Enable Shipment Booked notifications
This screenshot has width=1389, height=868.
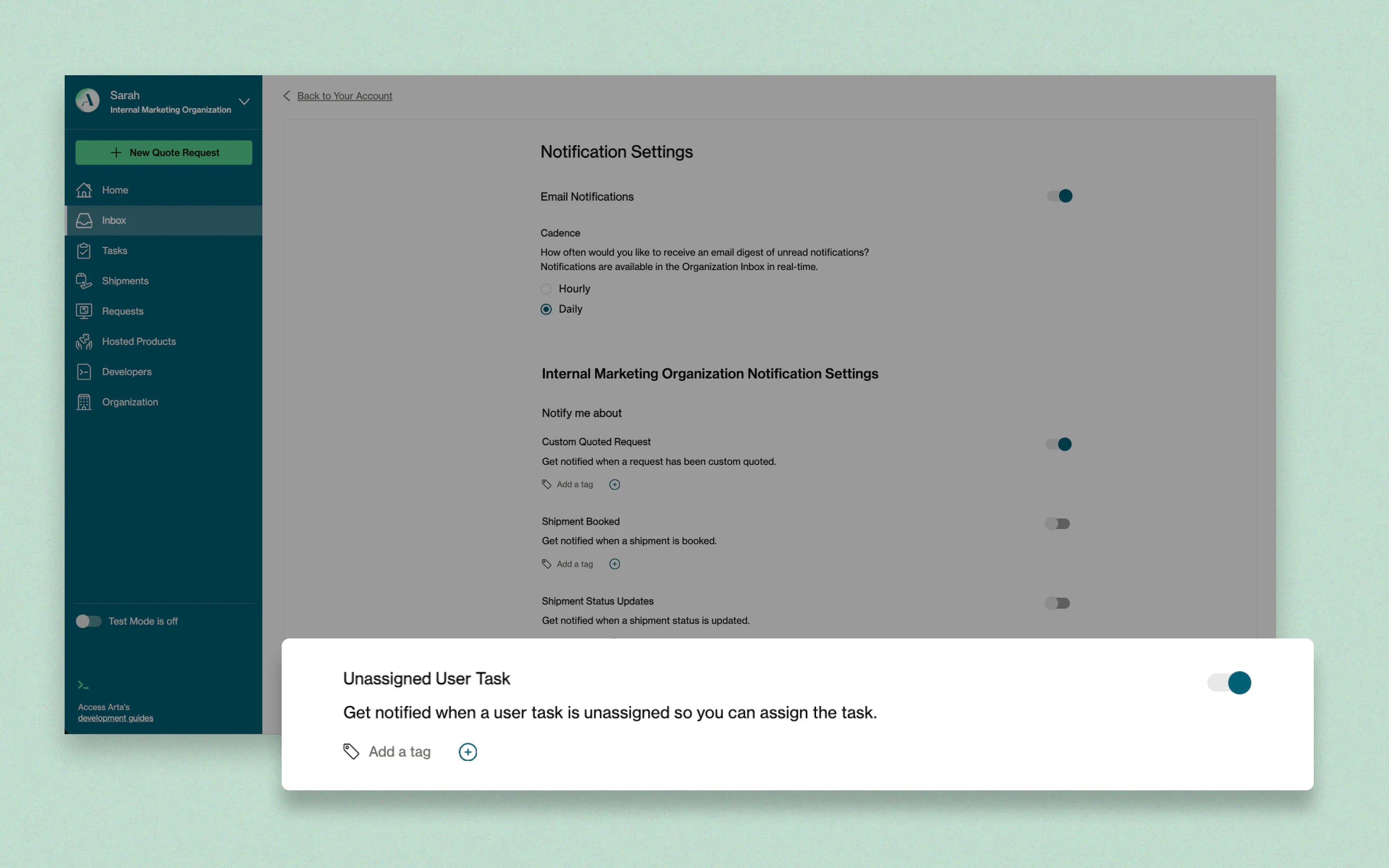click(x=1058, y=523)
